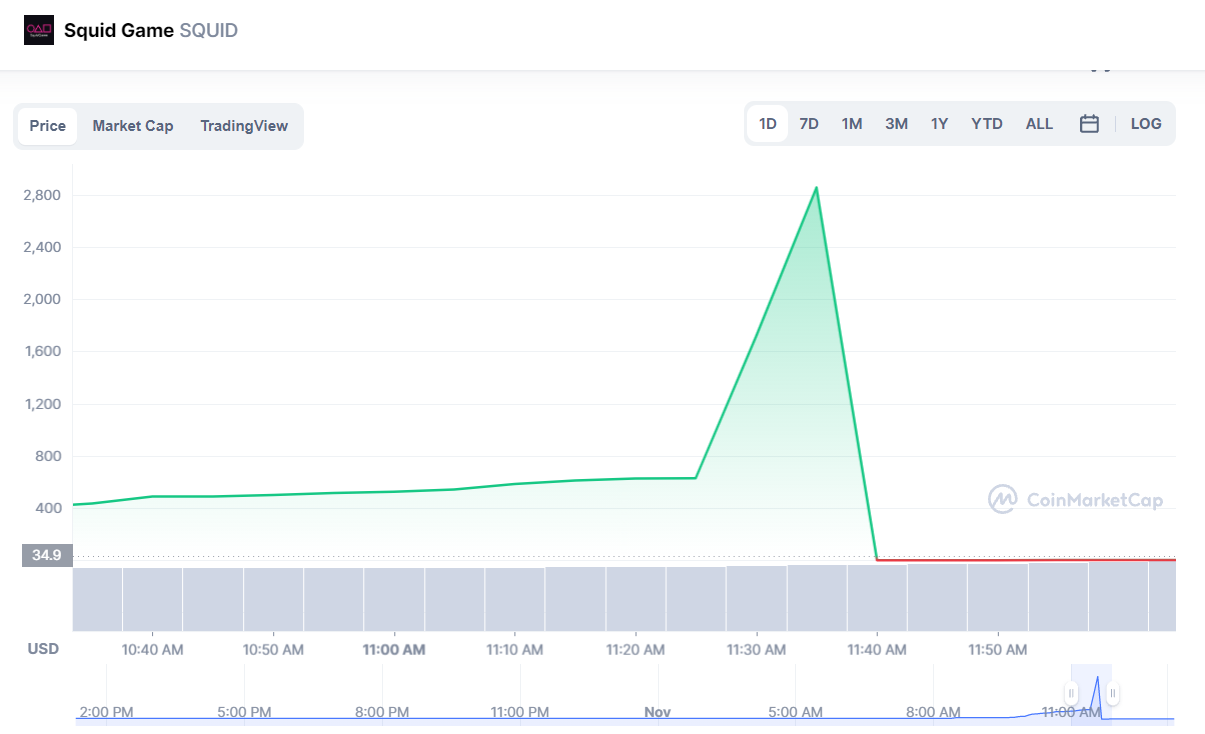Select the 1M time range
The height and width of the screenshot is (734, 1205).
tap(852, 124)
